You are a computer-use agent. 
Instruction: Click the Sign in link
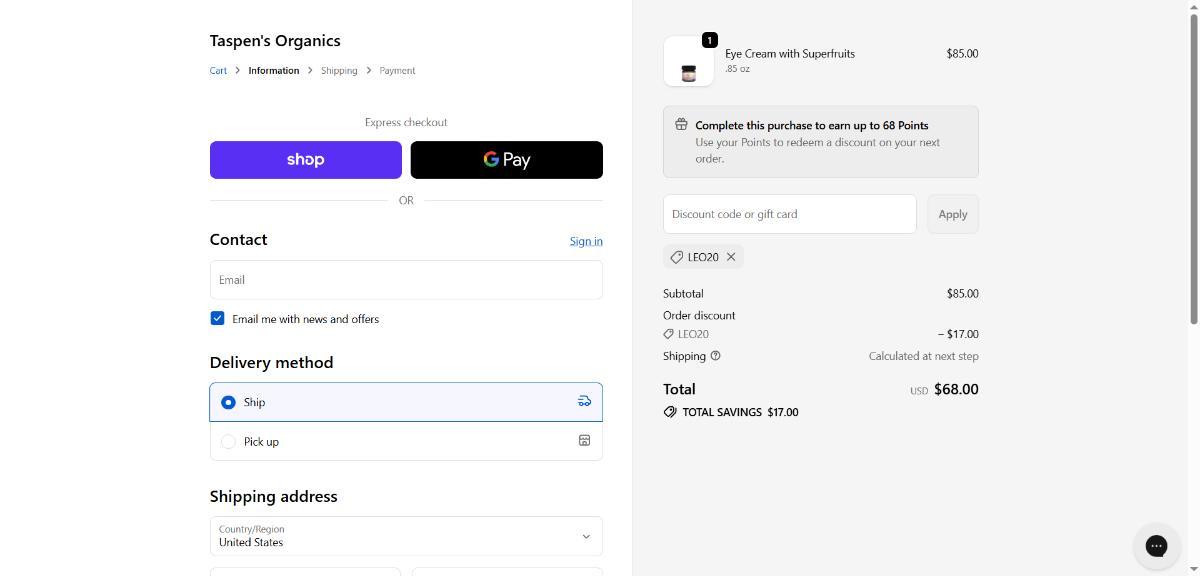(x=586, y=241)
